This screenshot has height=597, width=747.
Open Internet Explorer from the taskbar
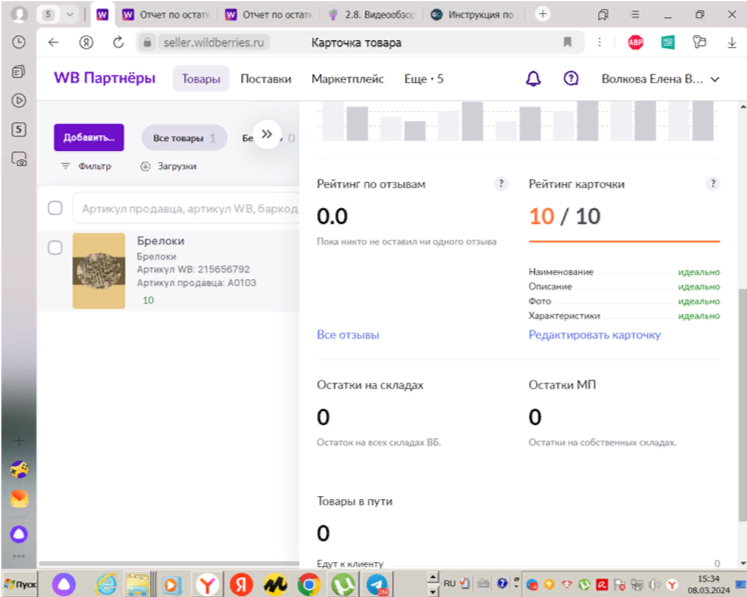[x=106, y=585]
